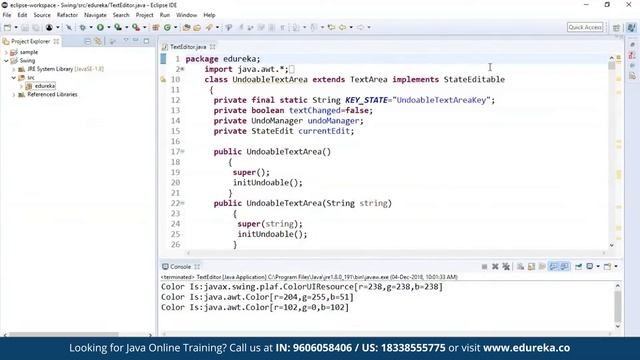Expand folded imports on line 2
The height and width of the screenshot is (360, 640).
coord(182,69)
